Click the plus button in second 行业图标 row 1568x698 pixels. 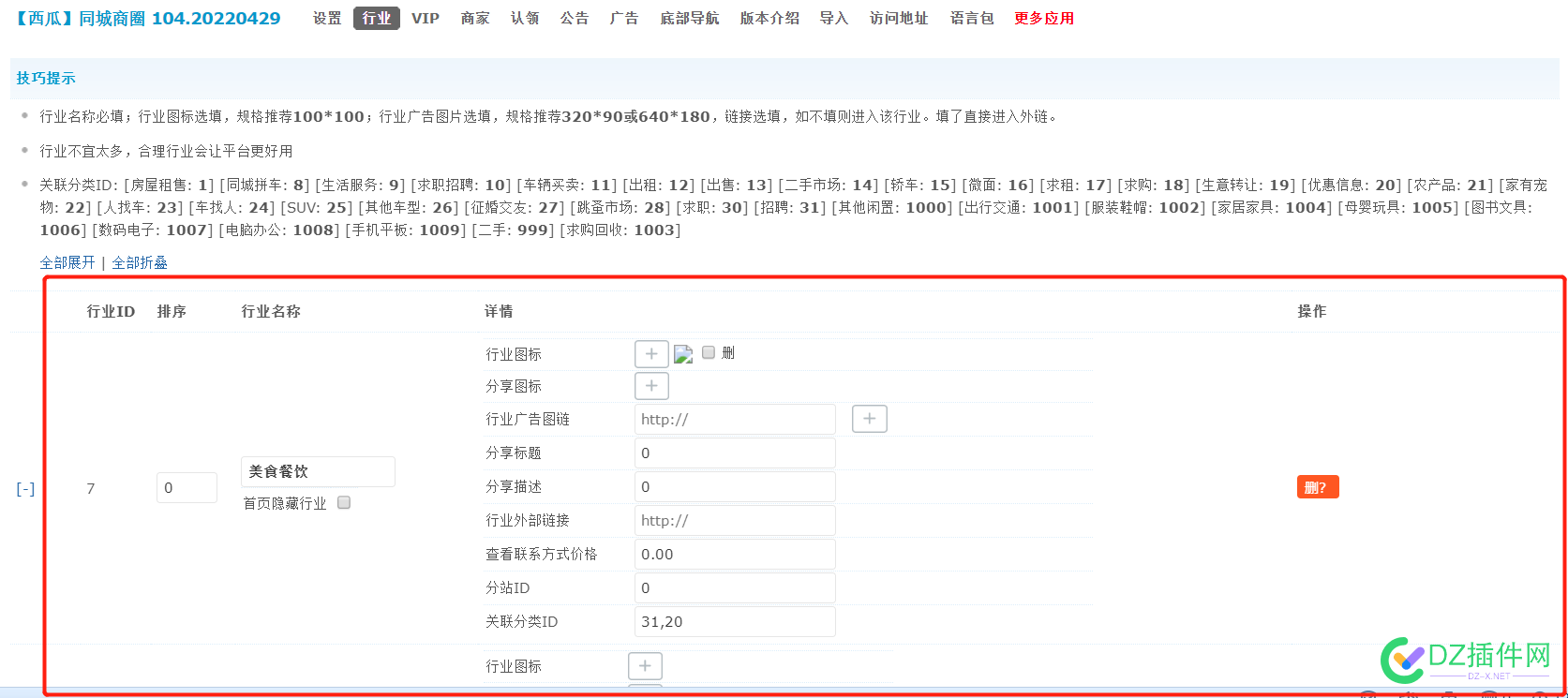pyautogui.click(x=645, y=666)
